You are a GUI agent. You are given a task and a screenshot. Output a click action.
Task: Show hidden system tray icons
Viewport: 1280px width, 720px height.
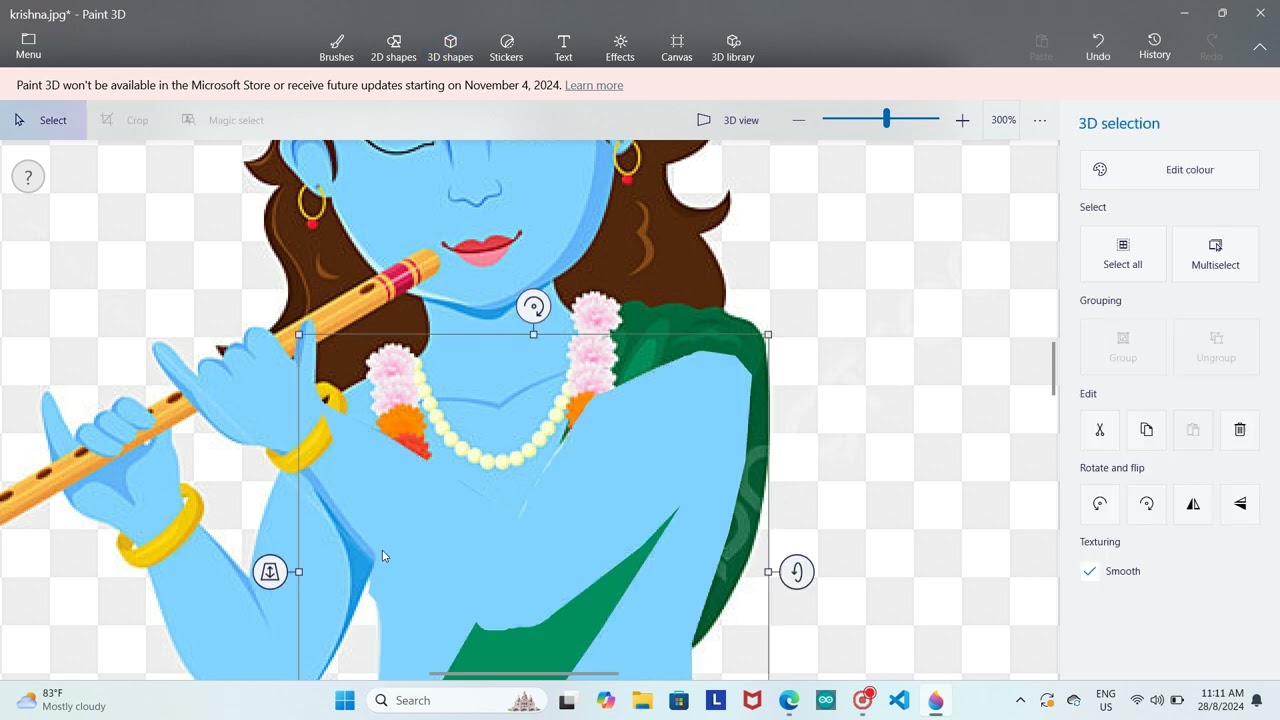(1020, 700)
